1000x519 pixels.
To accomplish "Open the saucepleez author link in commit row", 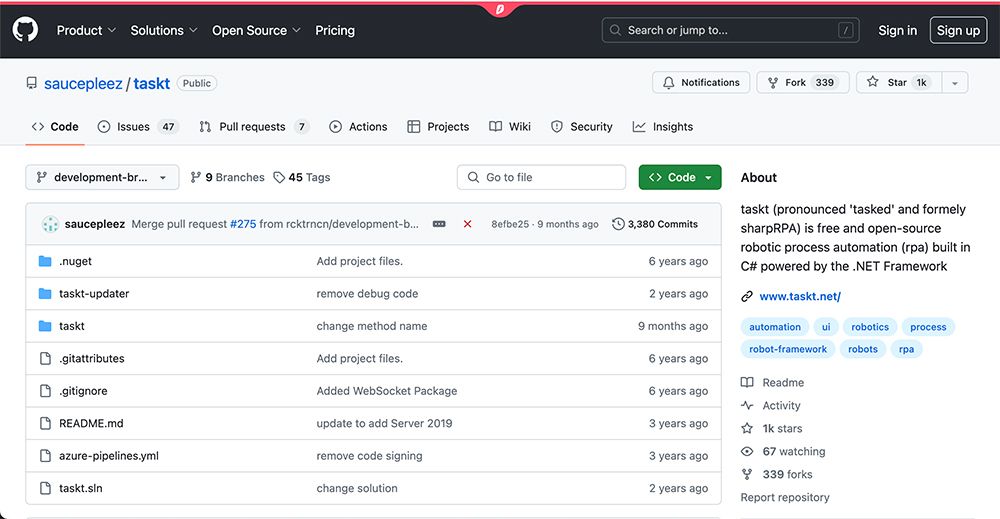I will tap(95, 224).
